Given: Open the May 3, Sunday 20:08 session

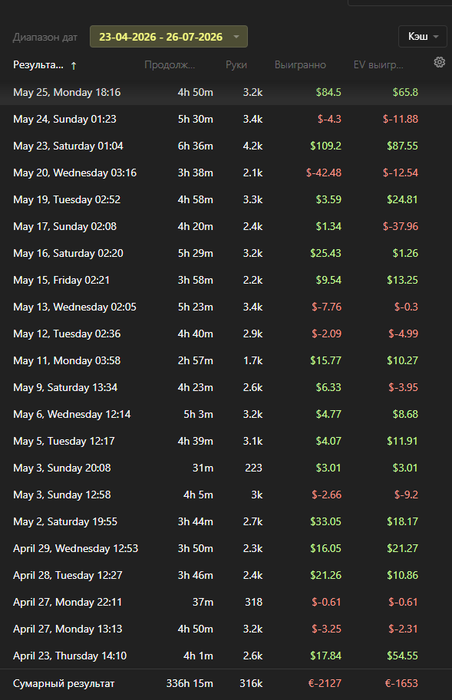Looking at the screenshot, I should [x=226, y=468].
